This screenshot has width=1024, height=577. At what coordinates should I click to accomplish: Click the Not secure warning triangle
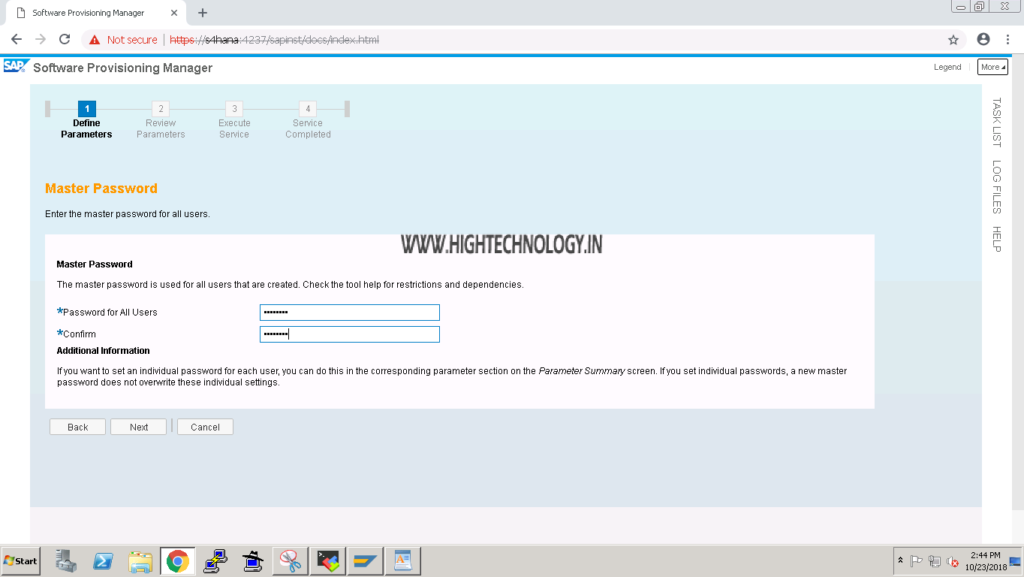(x=95, y=40)
